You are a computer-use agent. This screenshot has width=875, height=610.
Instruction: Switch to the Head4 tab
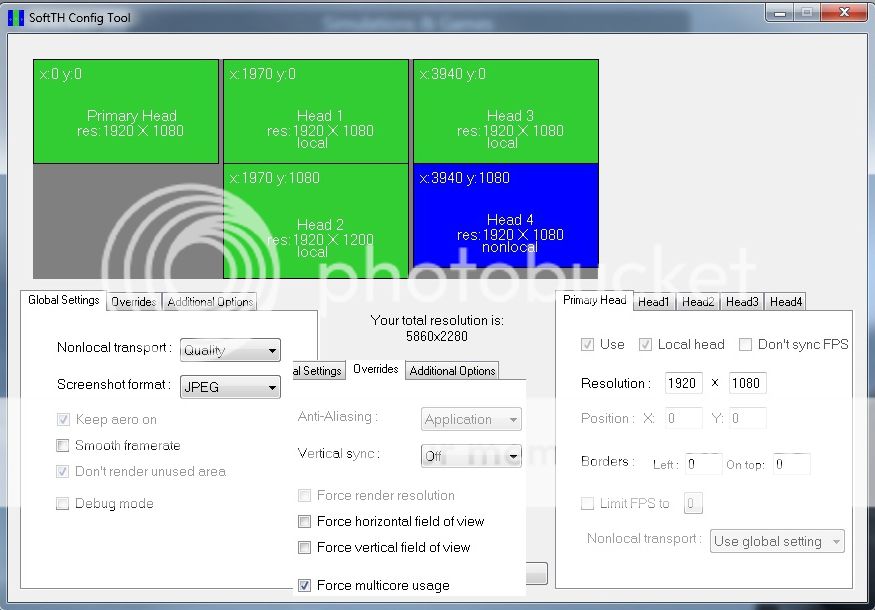click(x=786, y=301)
